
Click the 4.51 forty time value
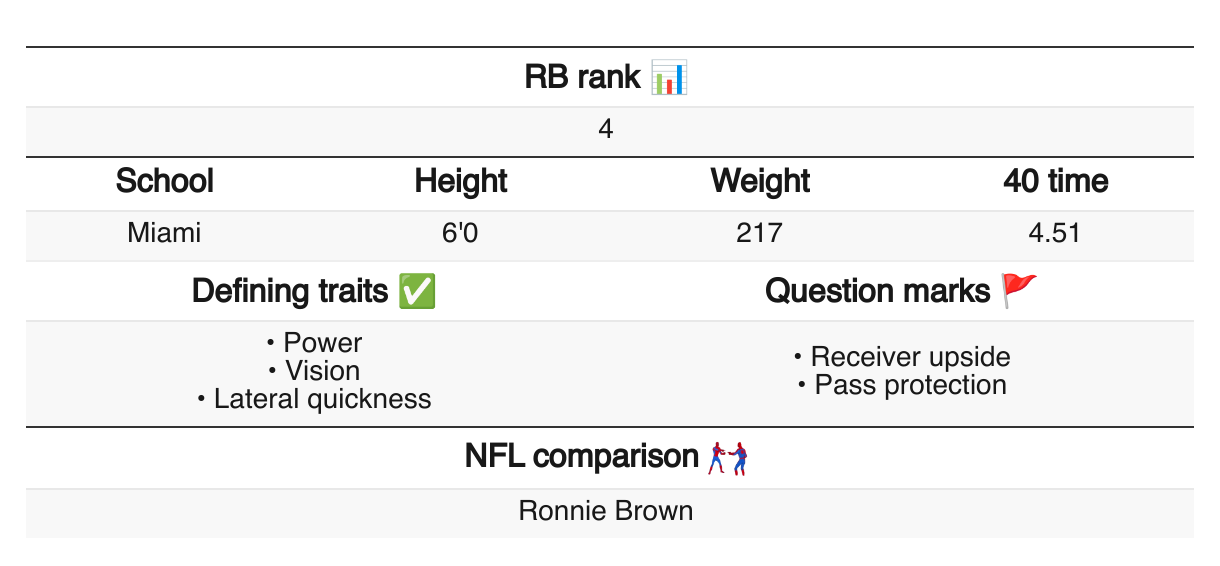tap(1055, 234)
